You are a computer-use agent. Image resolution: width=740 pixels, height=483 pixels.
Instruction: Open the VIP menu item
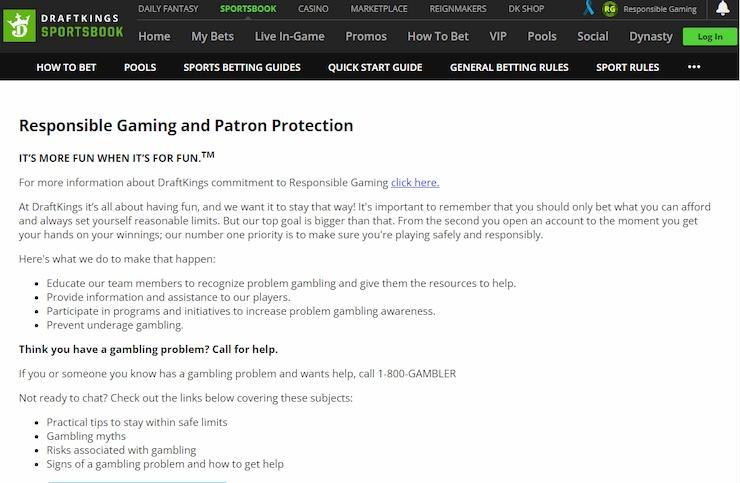(498, 36)
